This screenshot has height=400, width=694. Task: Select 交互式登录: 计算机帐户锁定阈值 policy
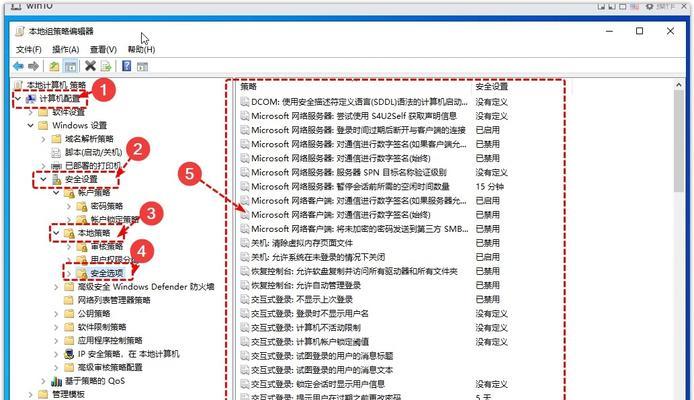point(310,342)
